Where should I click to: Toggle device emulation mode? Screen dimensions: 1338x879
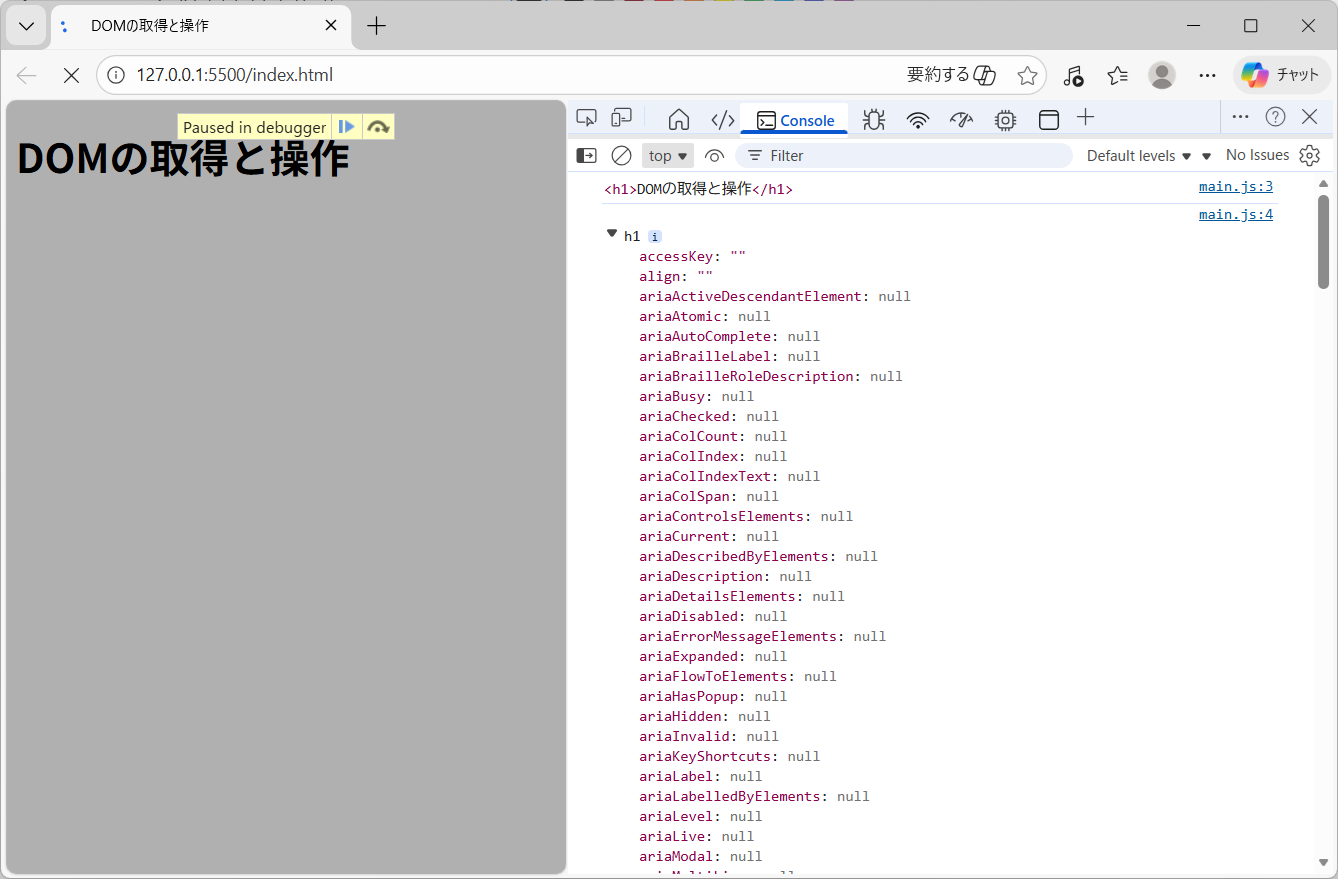tap(622, 119)
